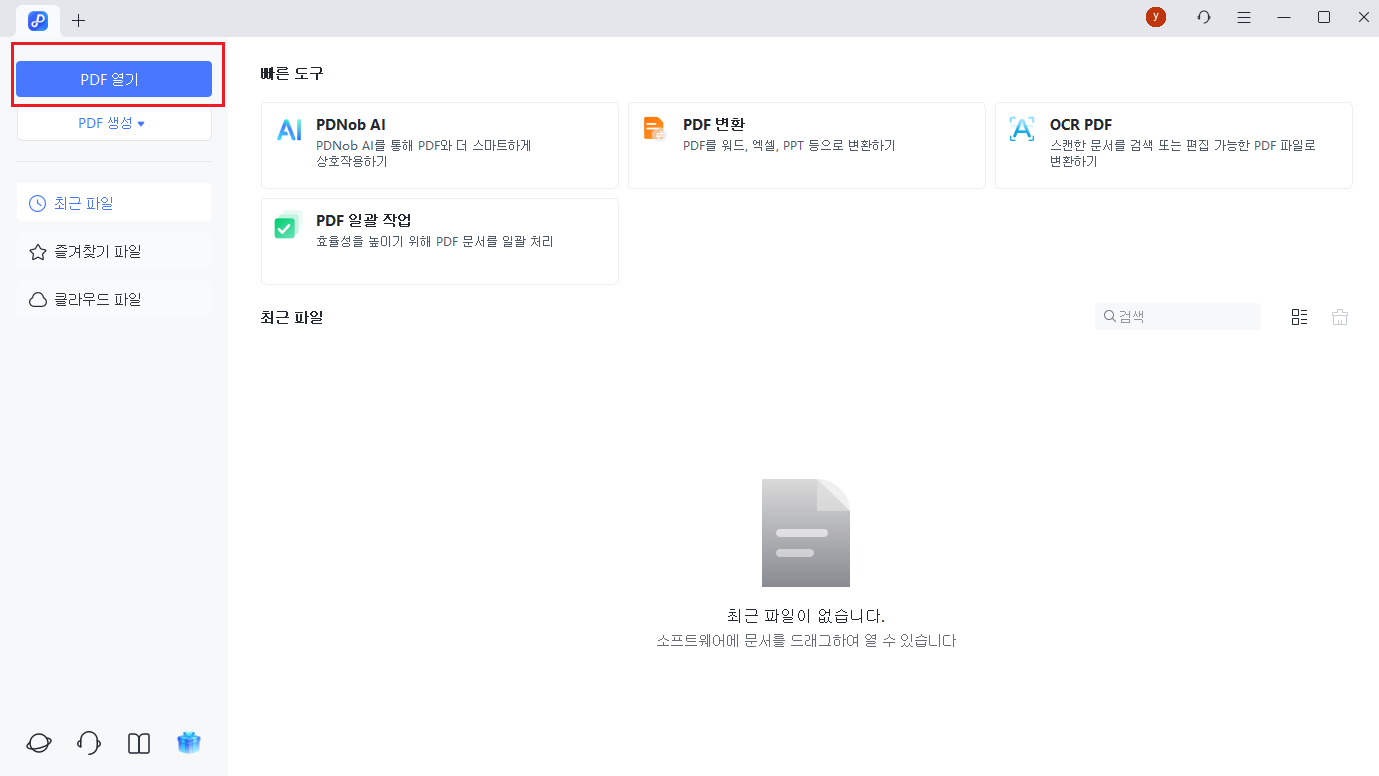Expand the 'PDF 생성' dropdown
This screenshot has width=1379, height=776.
tap(114, 123)
